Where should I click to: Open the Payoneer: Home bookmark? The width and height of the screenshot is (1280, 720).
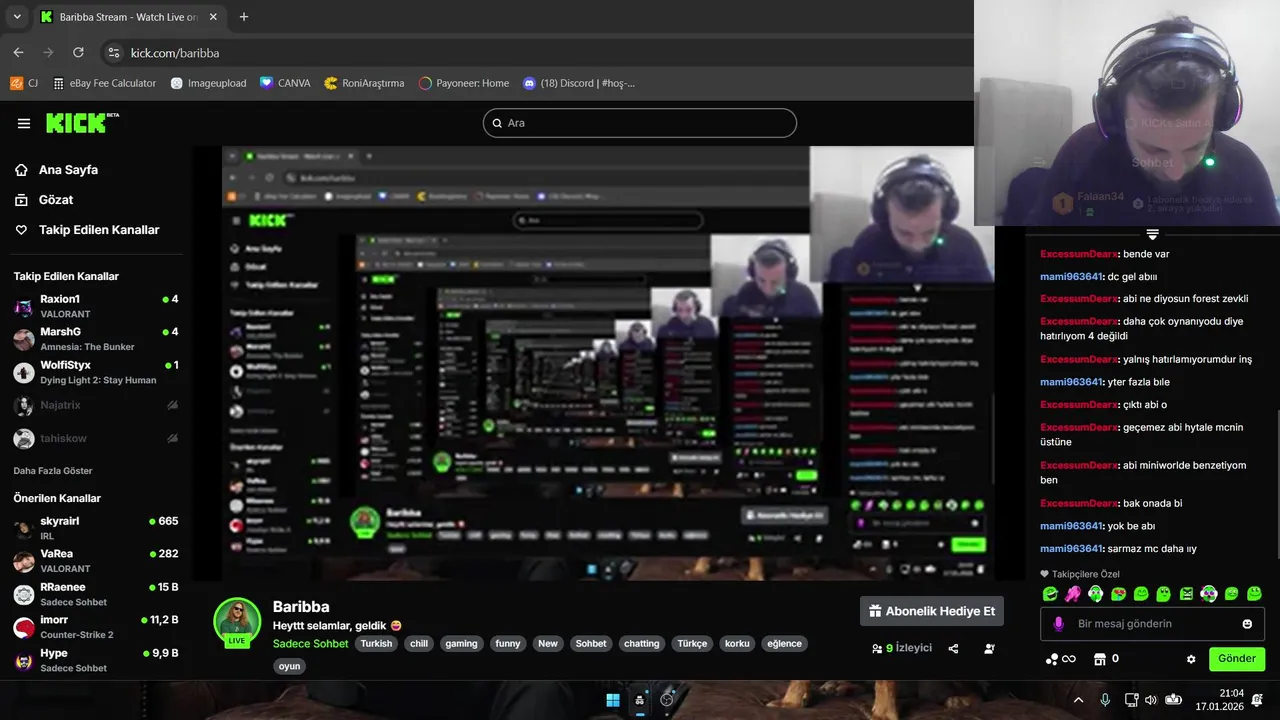point(464,83)
